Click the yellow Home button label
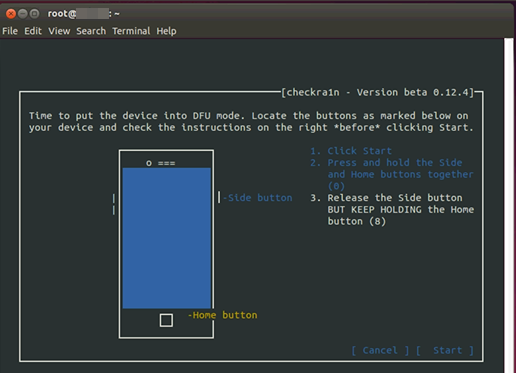Image resolution: width=516 pixels, height=373 pixels. pyautogui.click(x=222, y=315)
